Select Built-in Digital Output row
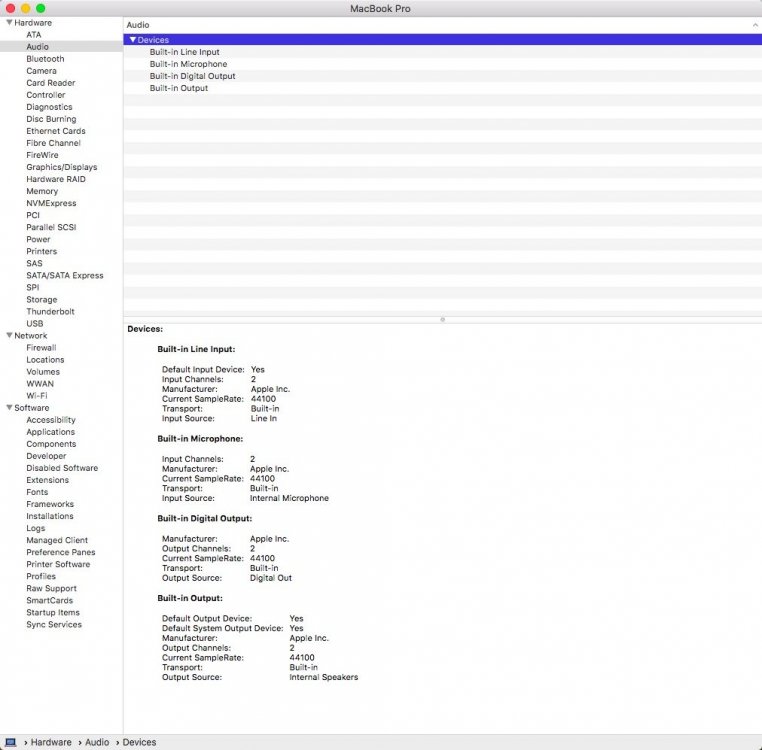762x750 pixels. click(x=442, y=76)
